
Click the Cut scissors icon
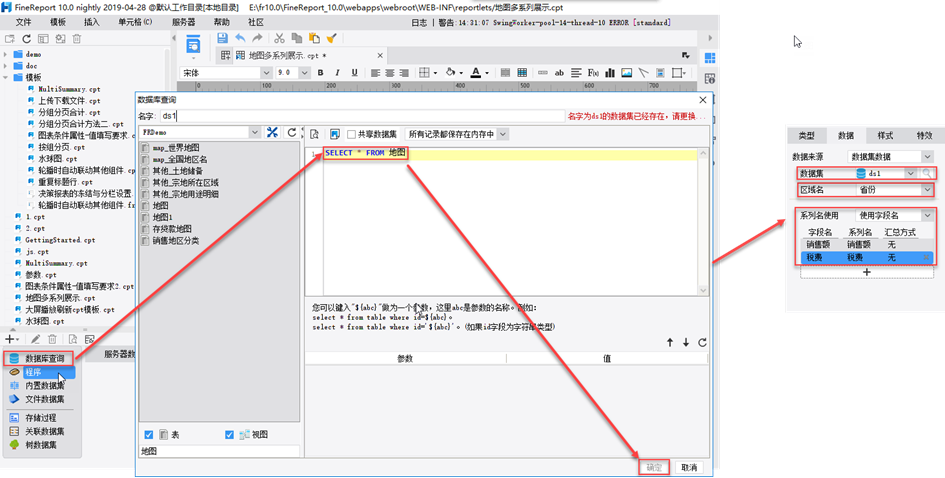tap(279, 38)
